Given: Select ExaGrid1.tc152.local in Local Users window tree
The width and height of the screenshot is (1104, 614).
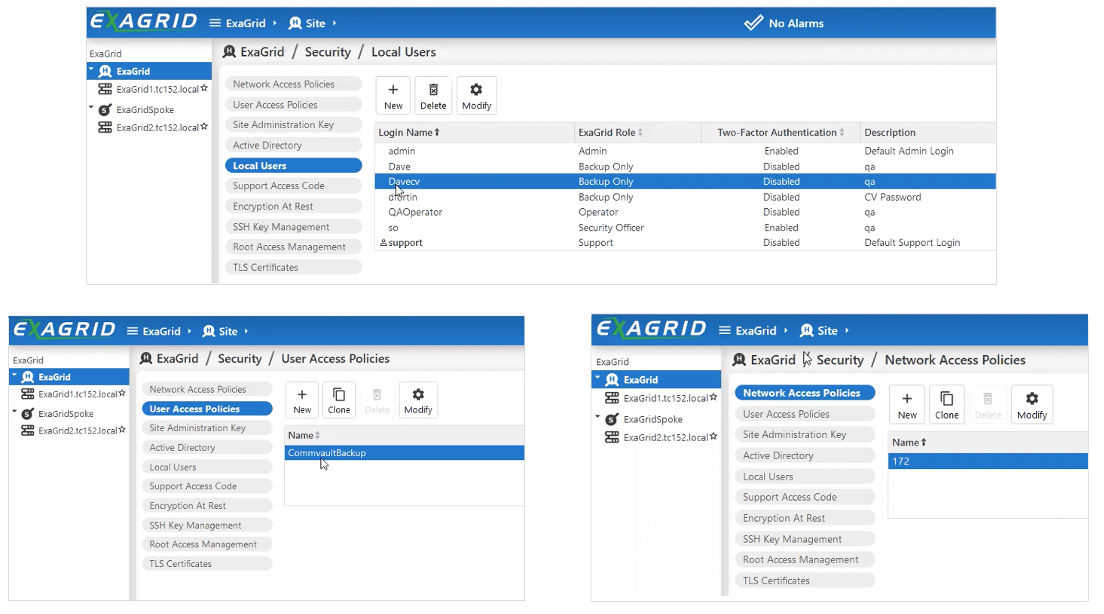Looking at the screenshot, I should tap(157, 89).
